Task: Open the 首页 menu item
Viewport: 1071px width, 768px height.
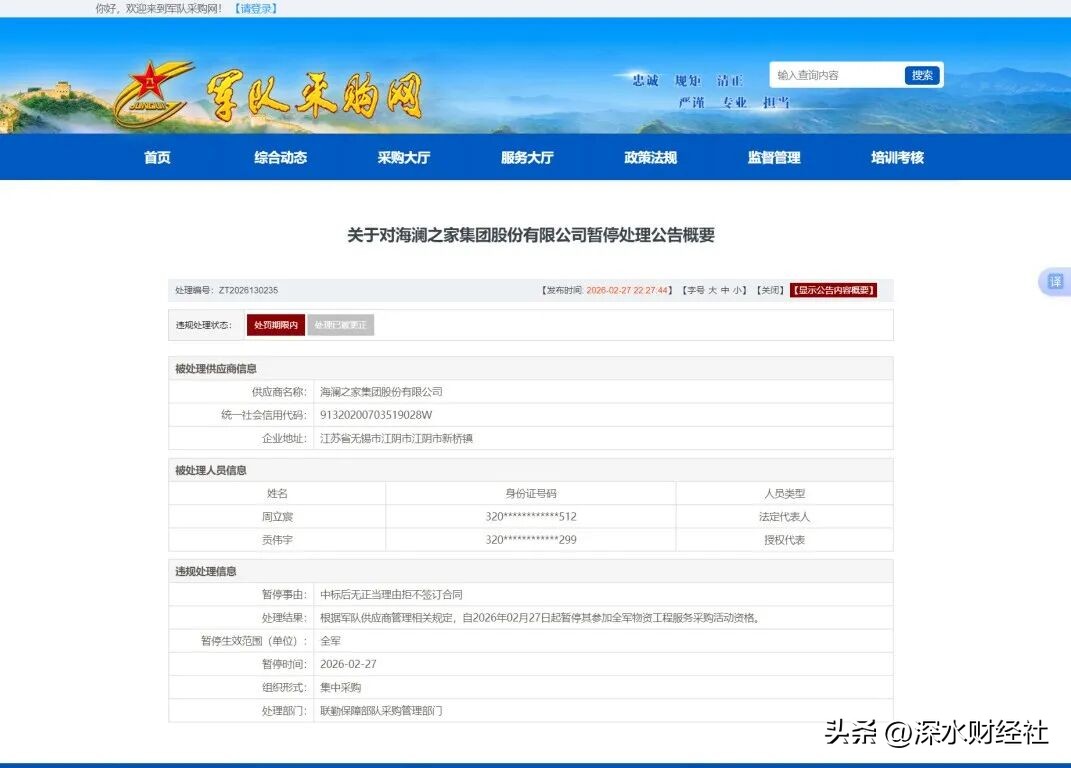Action: pos(157,157)
